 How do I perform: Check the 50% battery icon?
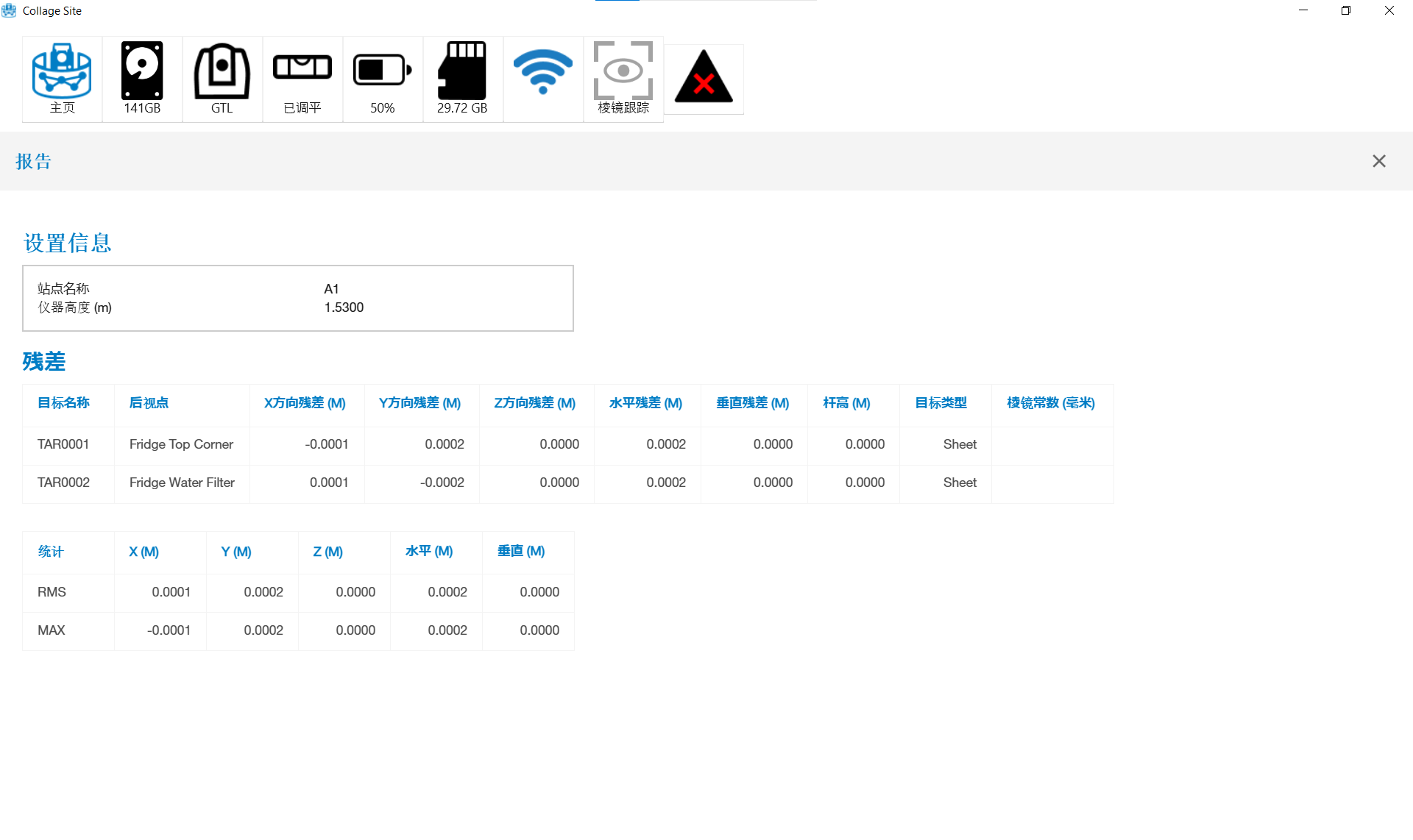pos(383,79)
